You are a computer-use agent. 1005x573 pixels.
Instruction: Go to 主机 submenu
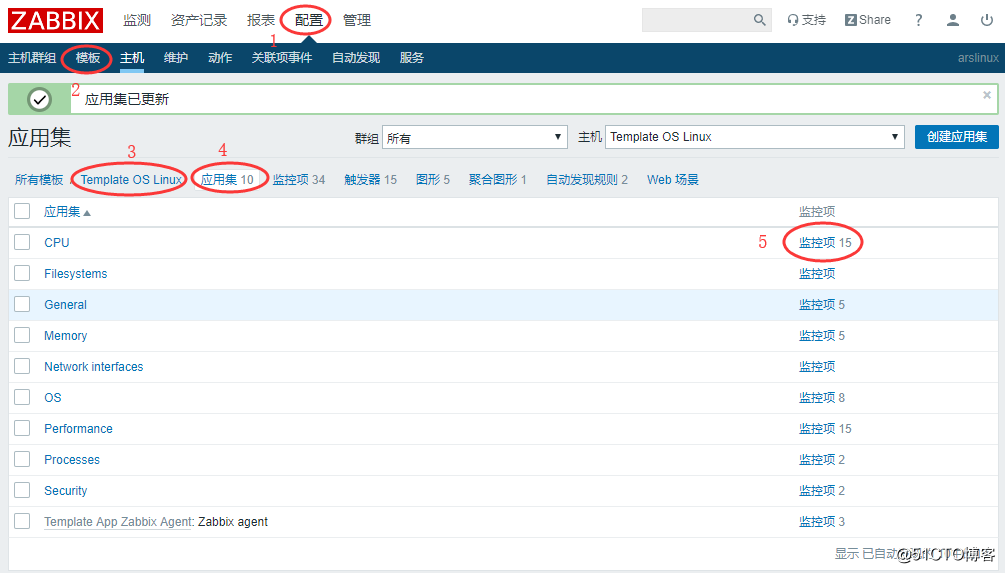tap(132, 58)
